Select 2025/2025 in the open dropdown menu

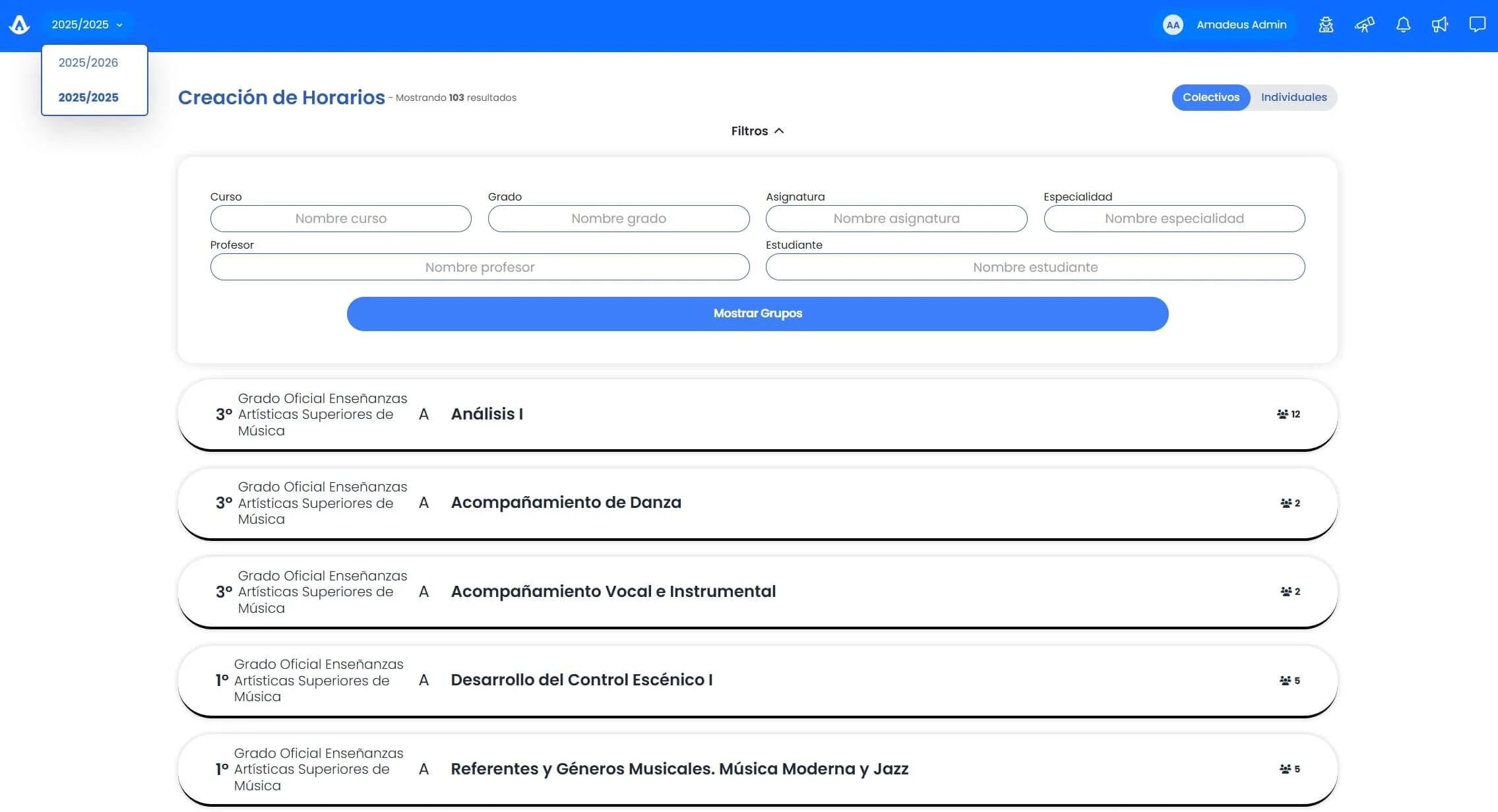click(88, 97)
